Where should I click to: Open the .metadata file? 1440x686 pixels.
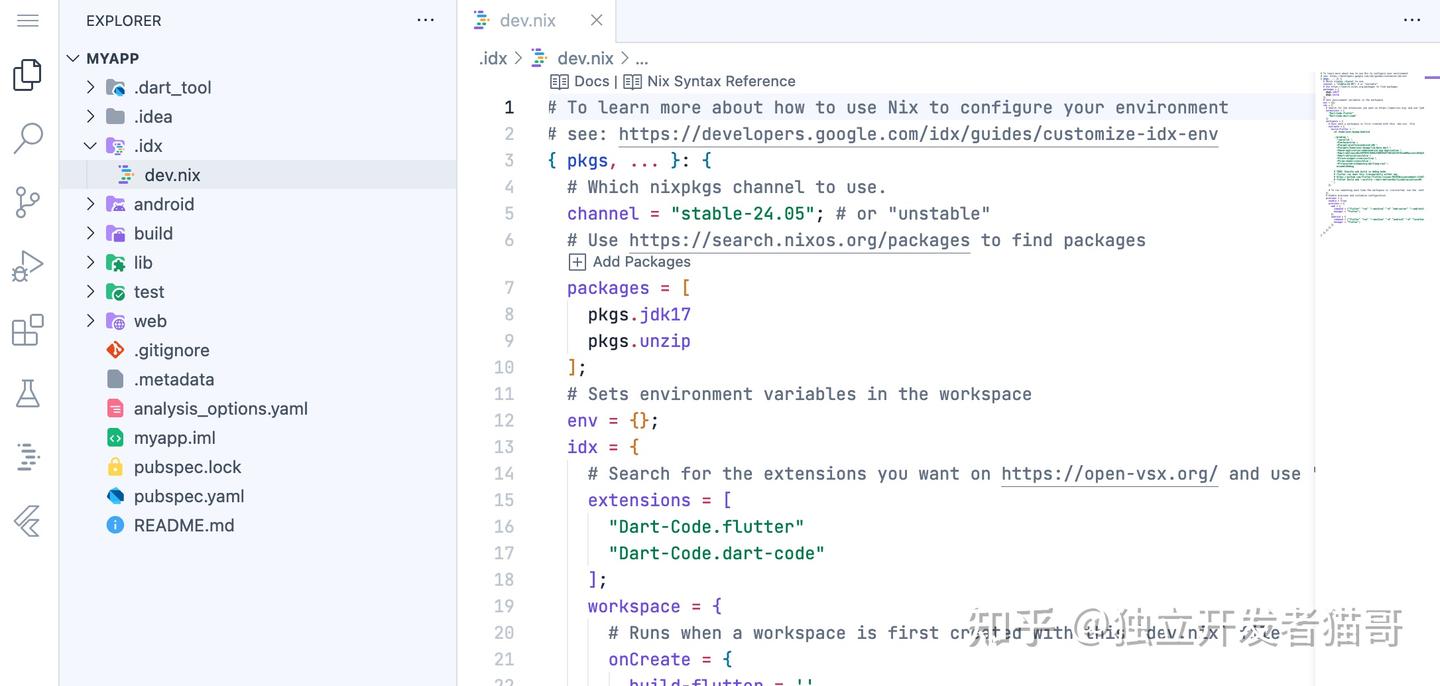pyautogui.click(x=258, y=379)
